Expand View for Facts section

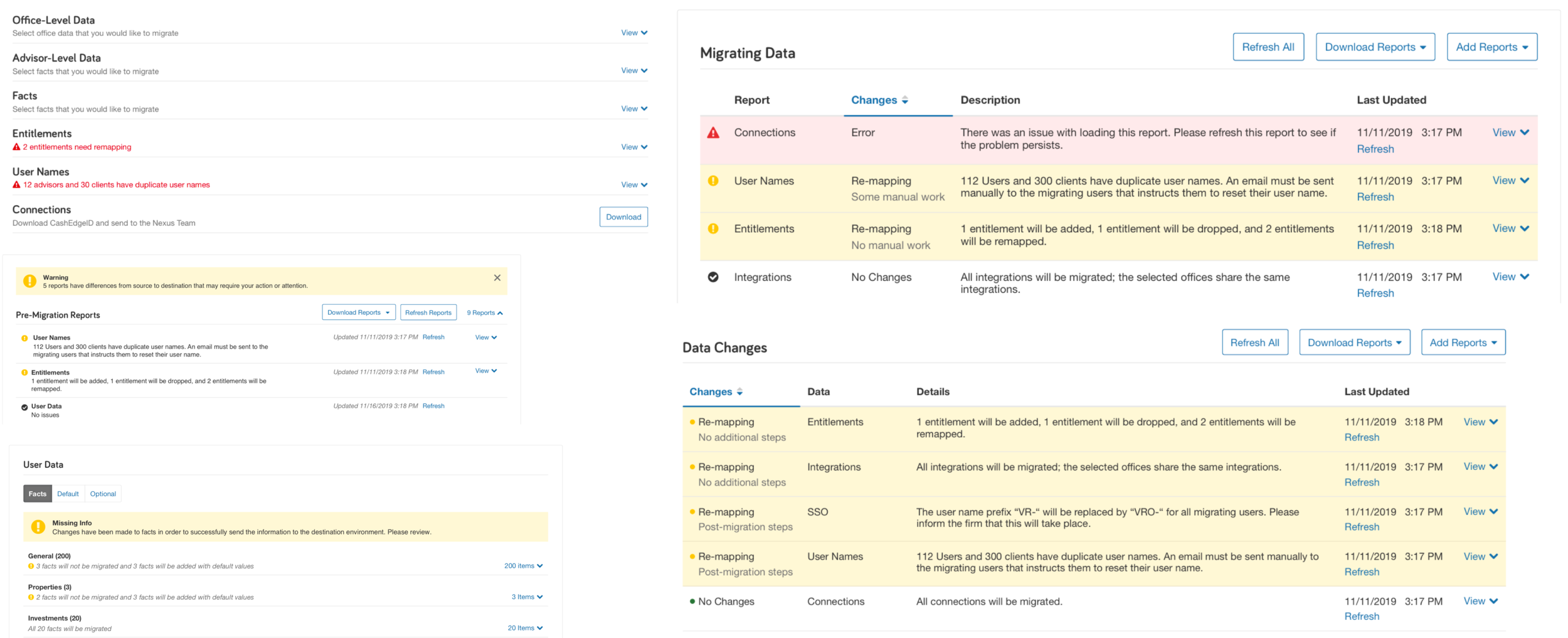tap(634, 109)
